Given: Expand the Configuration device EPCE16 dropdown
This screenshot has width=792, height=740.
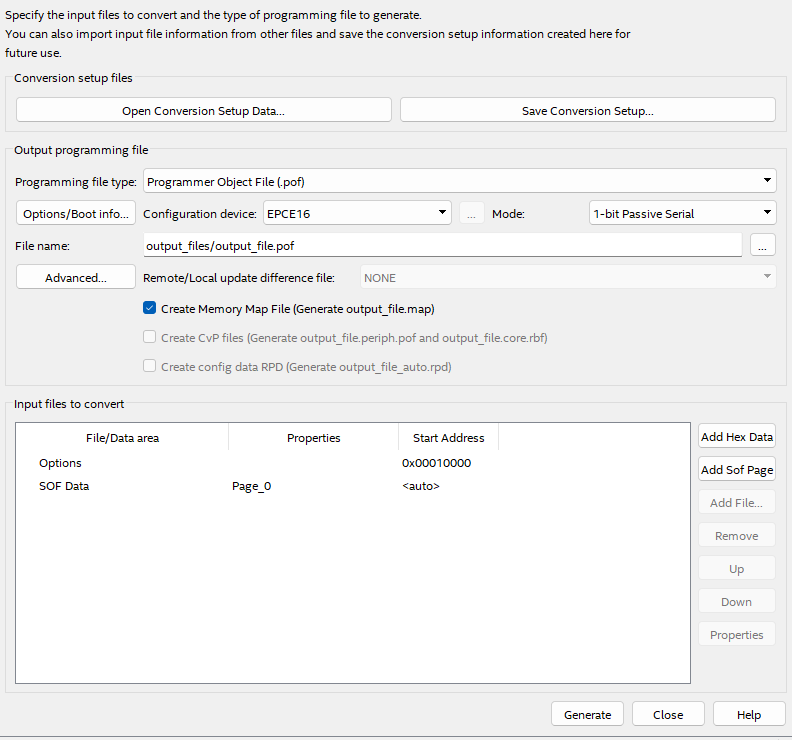Looking at the screenshot, I should pyautogui.click(x=358, y=213).
